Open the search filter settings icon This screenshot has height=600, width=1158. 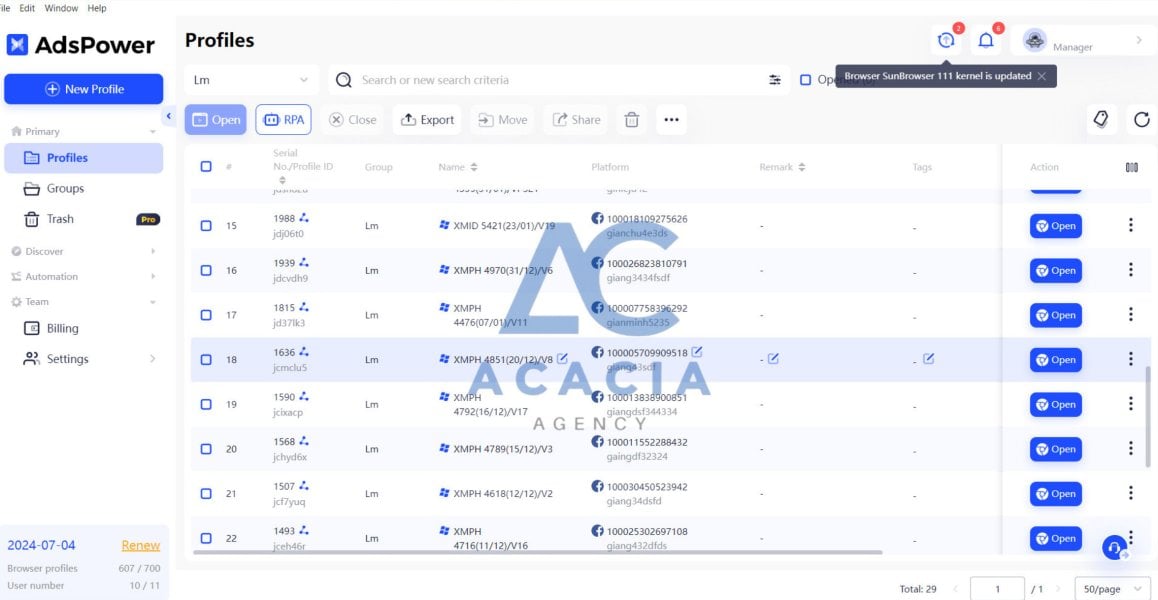pos(775,80)
